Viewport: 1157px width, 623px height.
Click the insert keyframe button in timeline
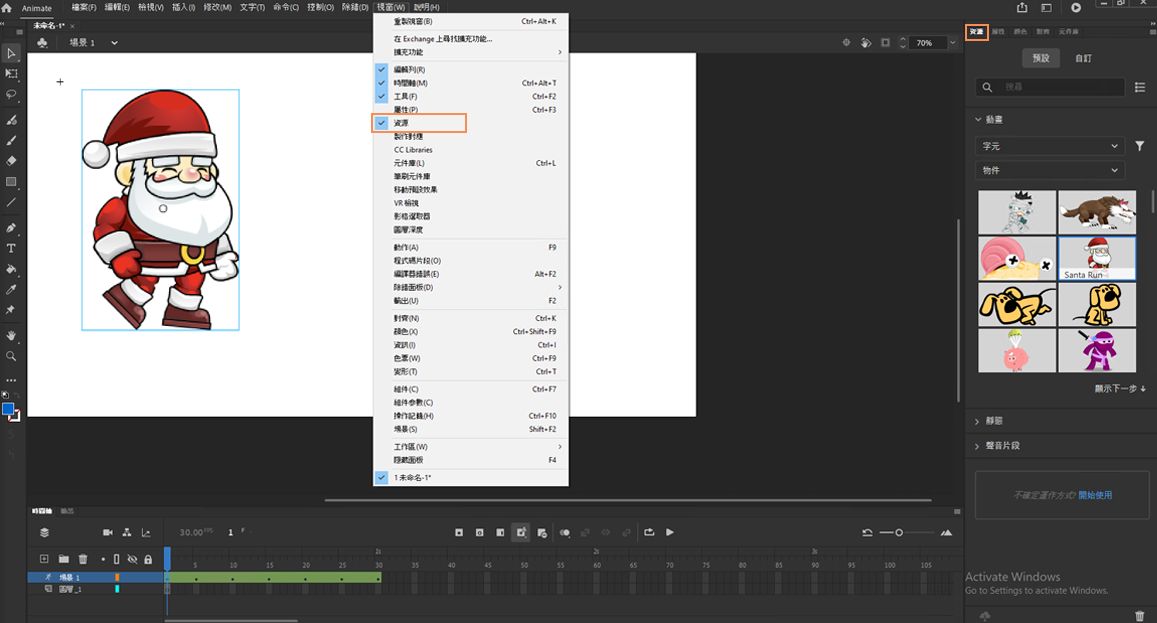coord(459,532)
